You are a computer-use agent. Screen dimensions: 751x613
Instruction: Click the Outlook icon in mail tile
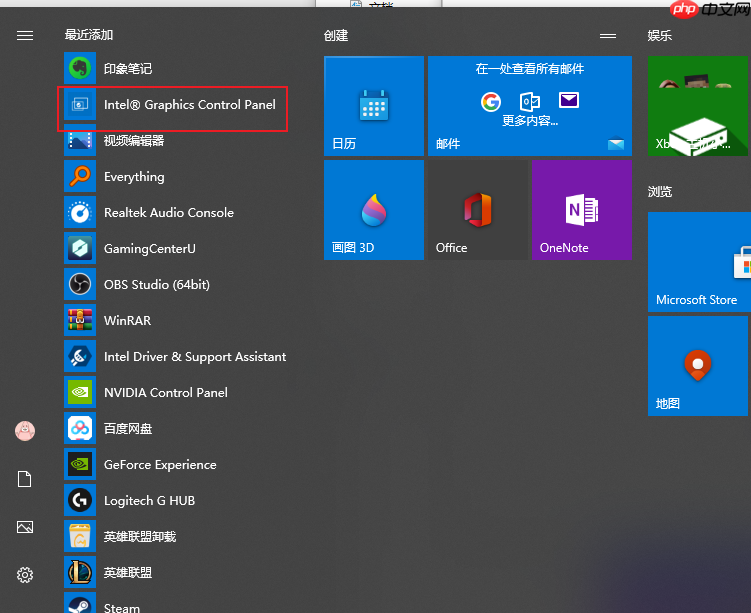pyautogui.click(x=530, y=101)
